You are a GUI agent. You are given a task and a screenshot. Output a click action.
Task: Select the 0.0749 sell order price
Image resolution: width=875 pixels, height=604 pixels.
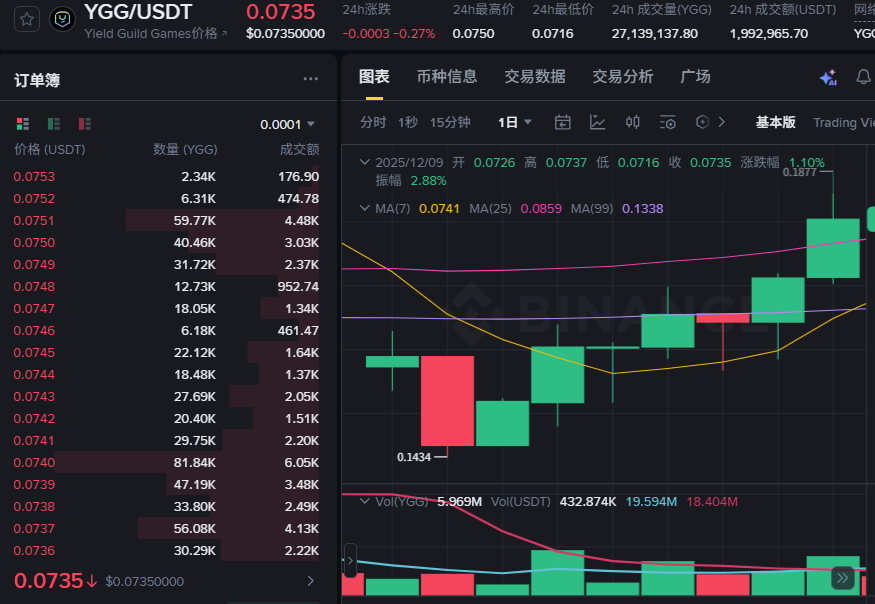34,265
